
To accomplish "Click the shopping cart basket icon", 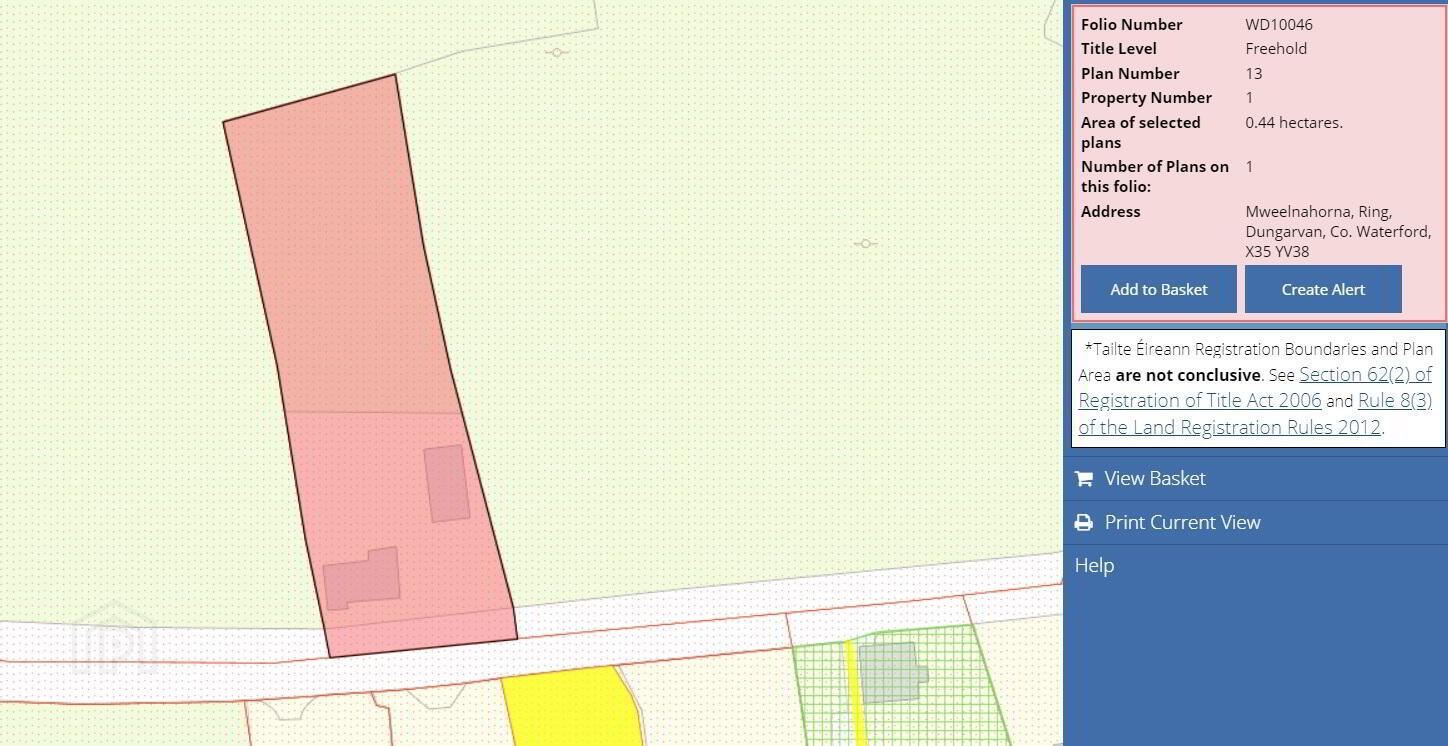I will click(1083, 478).
